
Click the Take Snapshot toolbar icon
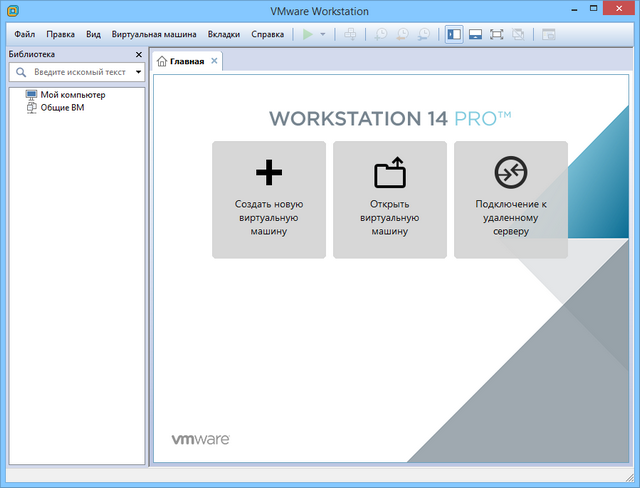coord(381,34)
